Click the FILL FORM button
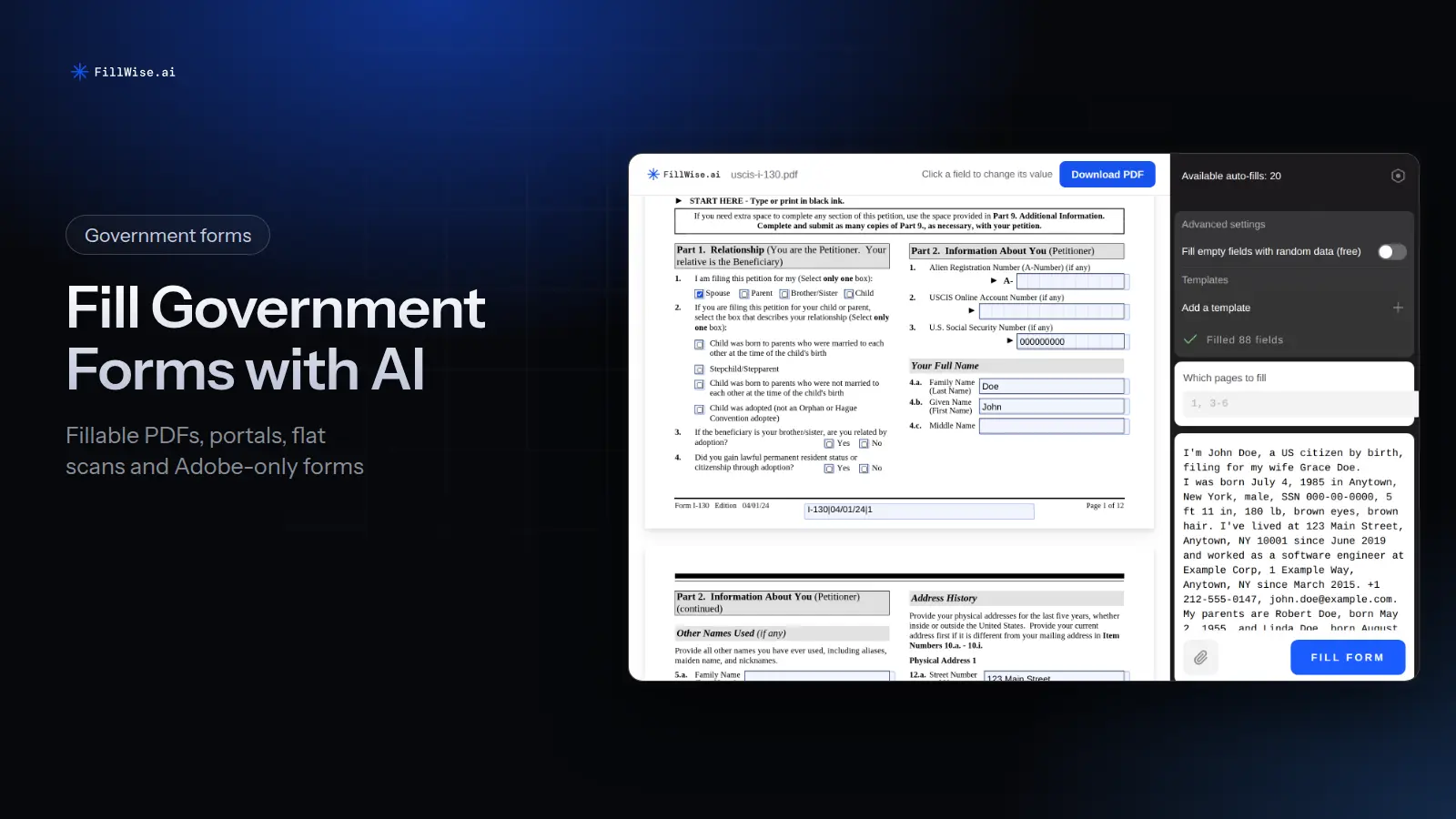The image size is (1456, 819). click(x=1347, y=657)
